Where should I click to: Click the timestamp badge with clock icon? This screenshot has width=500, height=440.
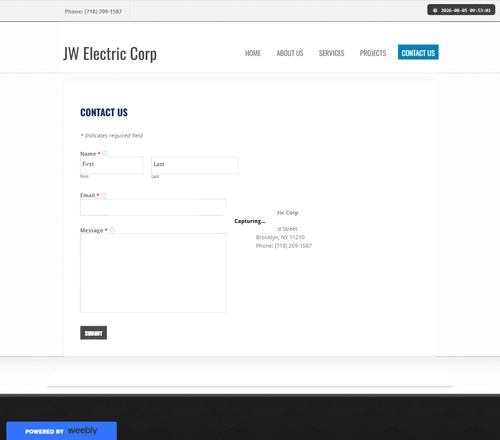click(x=461, y=10)
